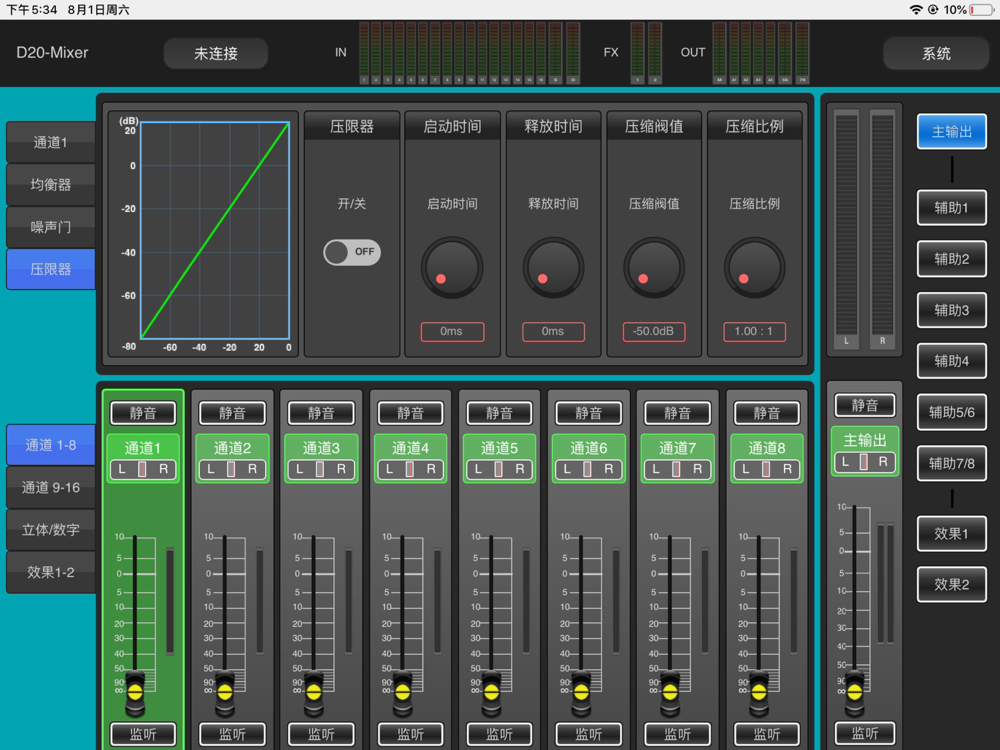Enable 监听 monitor for 通道1
The height and width of the screenshot is (750, 1000).
[143, 734]
